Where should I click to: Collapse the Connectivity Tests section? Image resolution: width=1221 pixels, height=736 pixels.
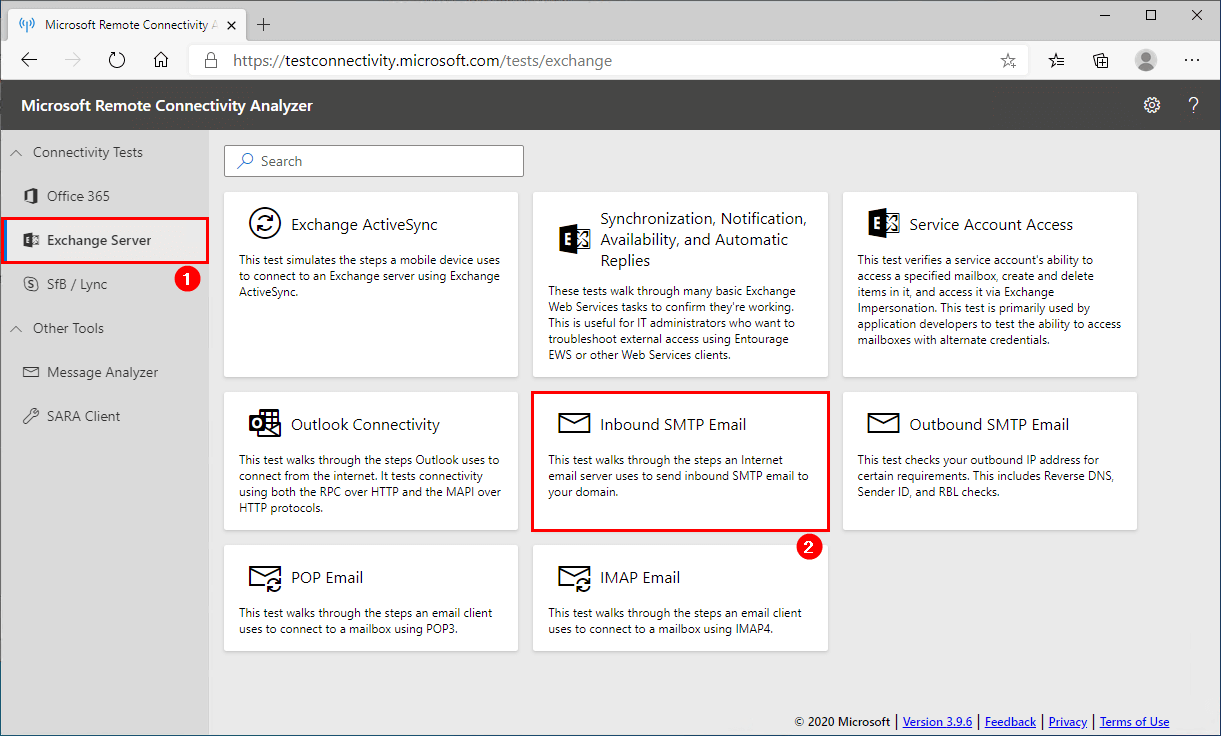(x=15, y=152)
